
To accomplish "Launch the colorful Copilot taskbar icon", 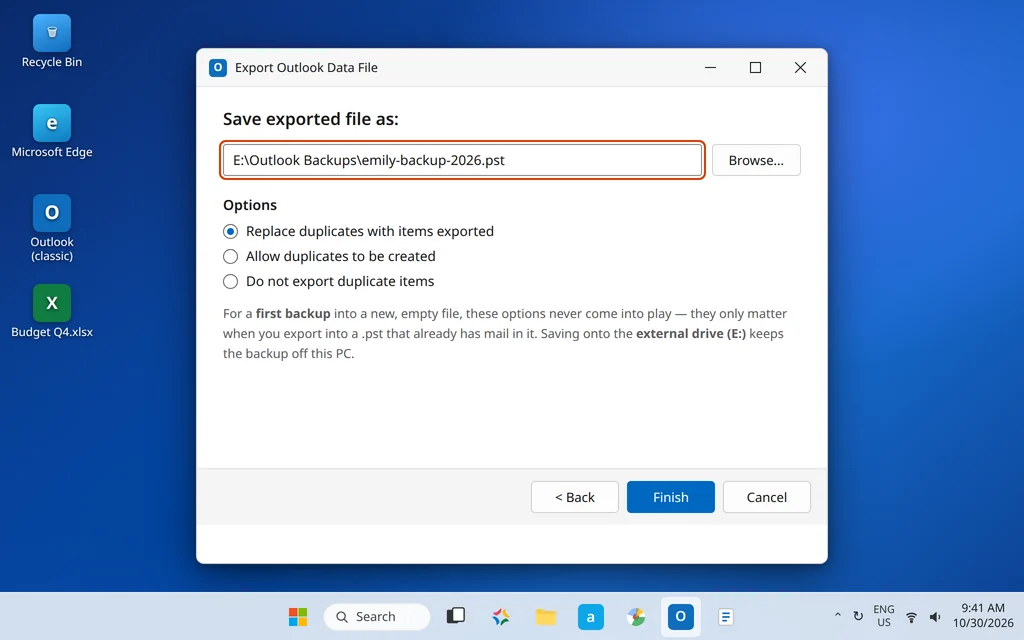I will (501, 616).
